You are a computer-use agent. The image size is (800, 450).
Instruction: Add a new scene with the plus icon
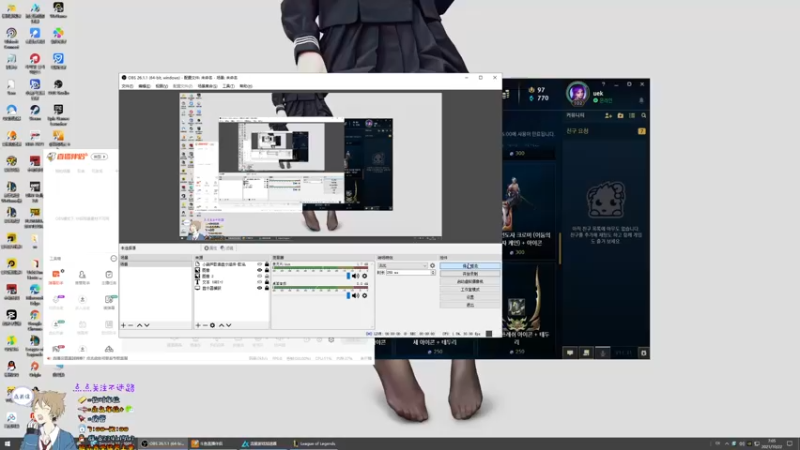pos(123,325)
